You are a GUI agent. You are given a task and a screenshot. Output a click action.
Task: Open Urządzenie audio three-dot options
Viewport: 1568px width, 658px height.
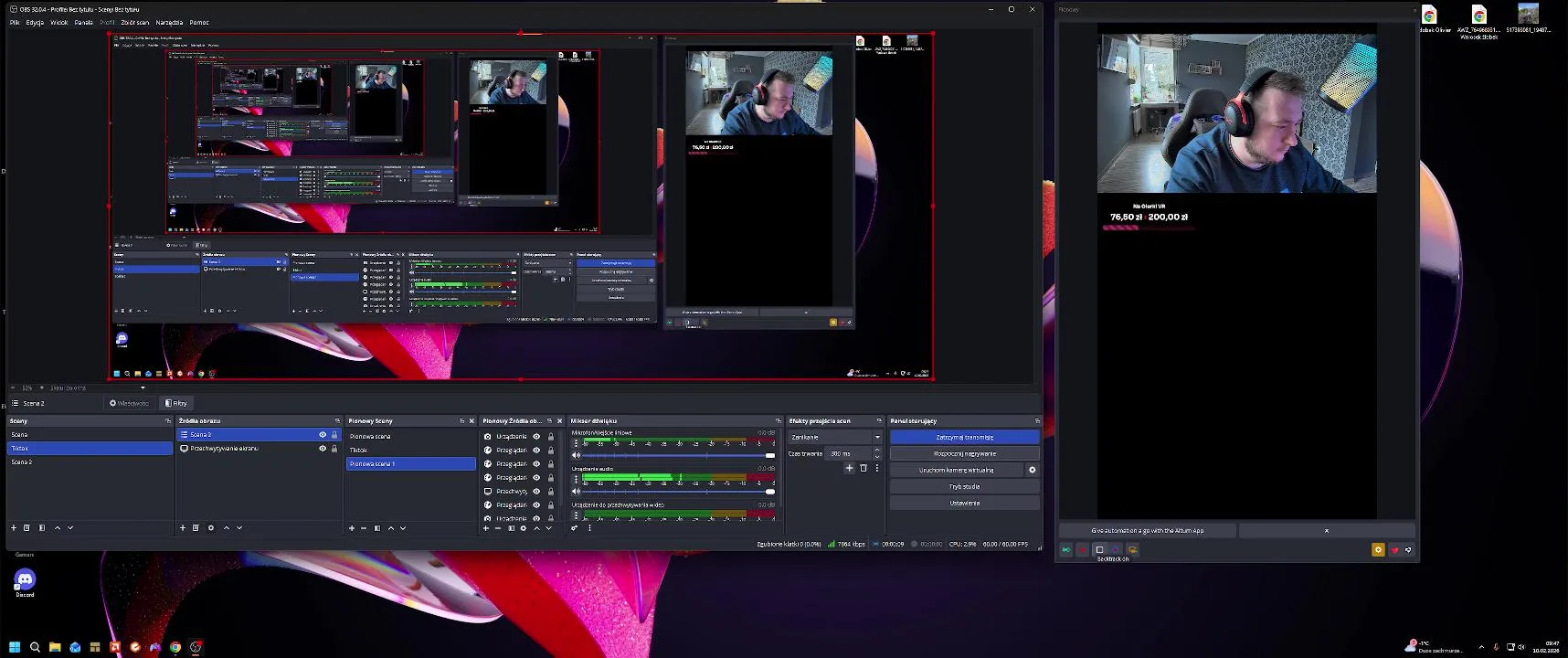click(x=576, y=479)
